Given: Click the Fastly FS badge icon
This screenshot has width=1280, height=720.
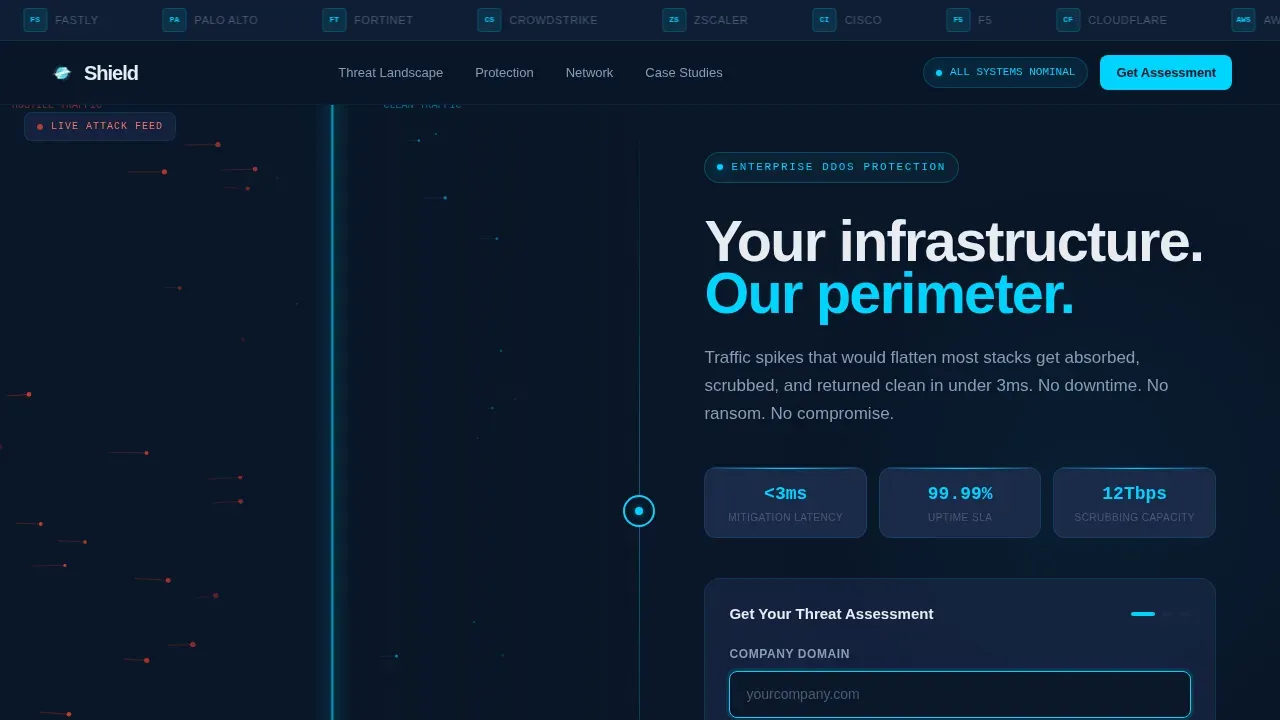Looking at the screenshot, I should [x=35, y=20].
